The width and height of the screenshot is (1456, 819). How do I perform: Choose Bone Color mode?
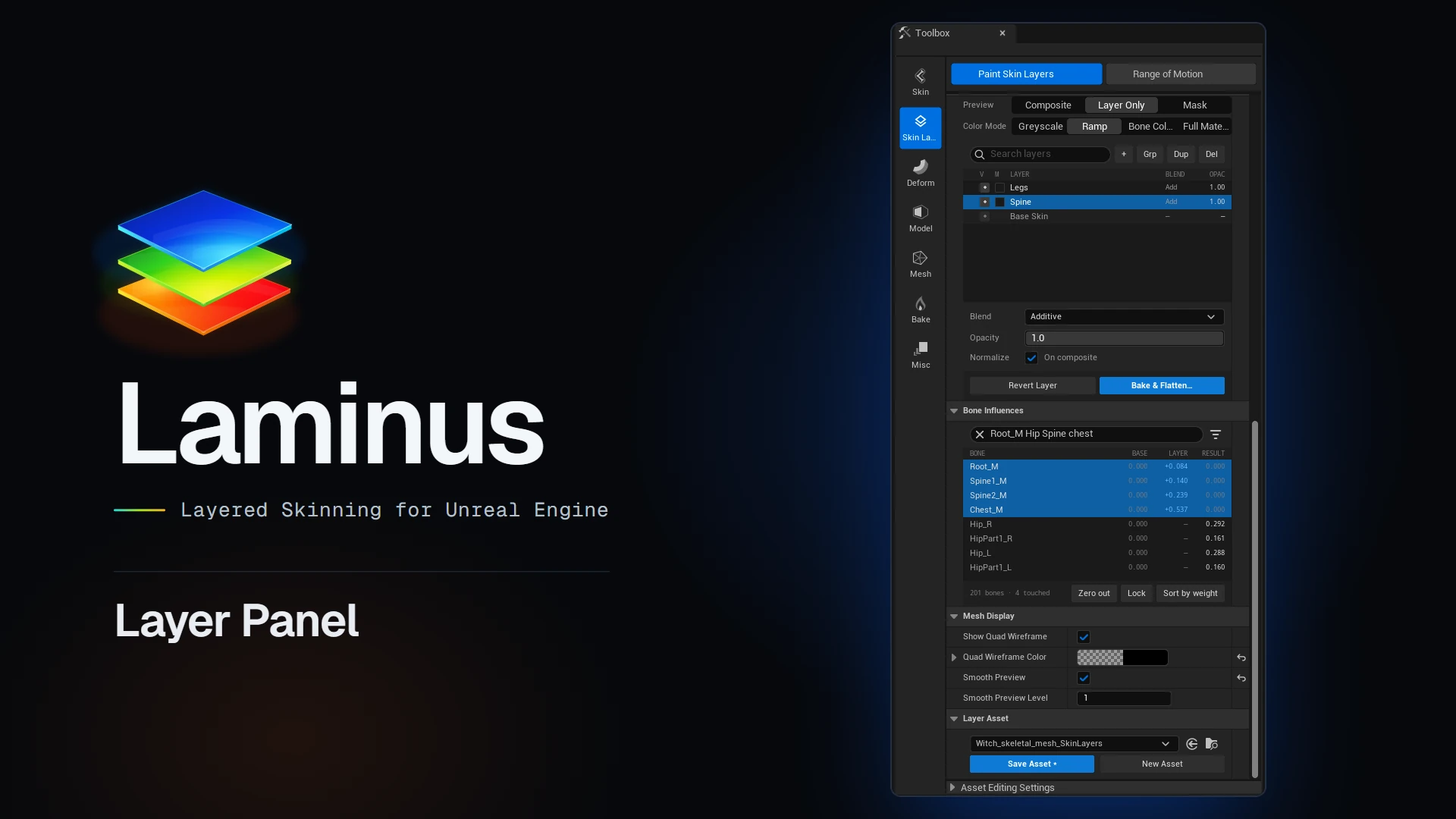click(1150, 127)
